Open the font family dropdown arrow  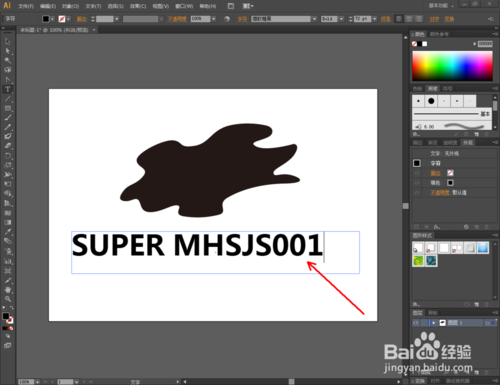pyautogui.click(x=314, y=19)
